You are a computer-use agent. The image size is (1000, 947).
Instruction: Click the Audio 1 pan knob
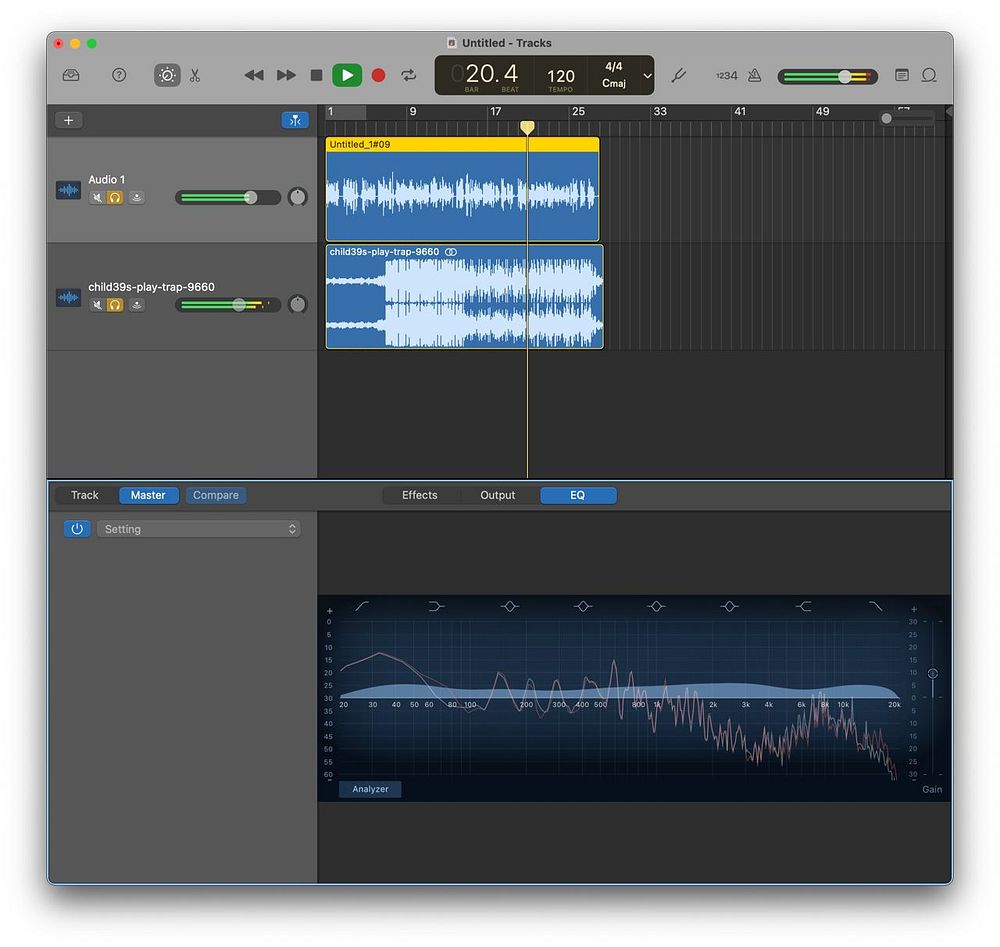point(297,197)
